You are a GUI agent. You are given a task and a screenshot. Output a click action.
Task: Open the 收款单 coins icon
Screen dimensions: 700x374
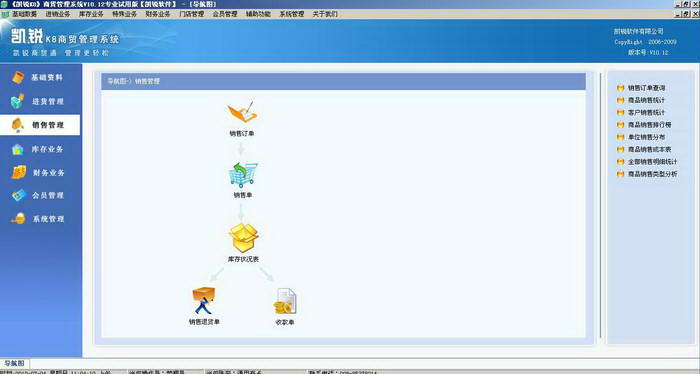[285, 301]
